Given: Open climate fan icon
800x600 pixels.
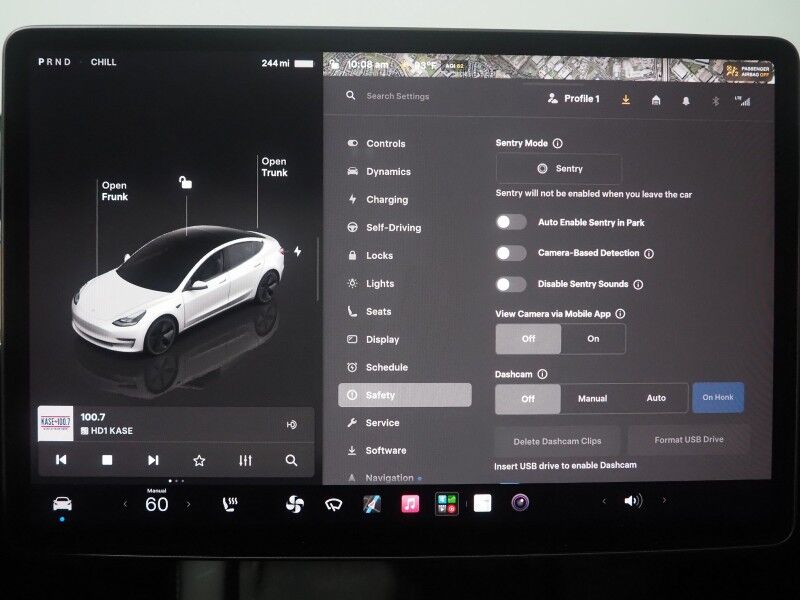Looking at the screenshot, I should point(295,504).
